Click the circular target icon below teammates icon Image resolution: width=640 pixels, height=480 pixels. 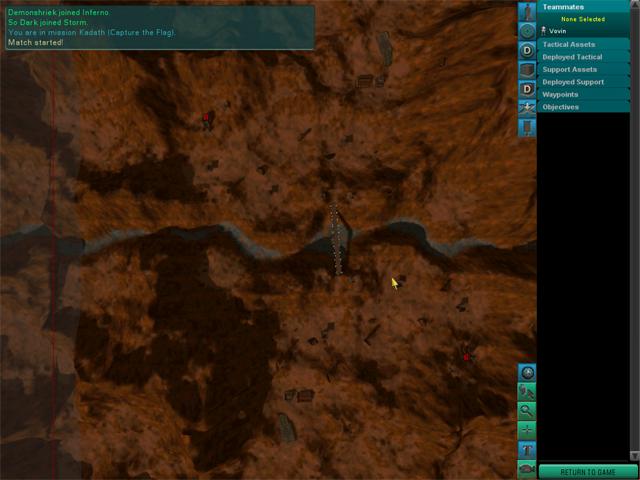(x=527, y=31)
